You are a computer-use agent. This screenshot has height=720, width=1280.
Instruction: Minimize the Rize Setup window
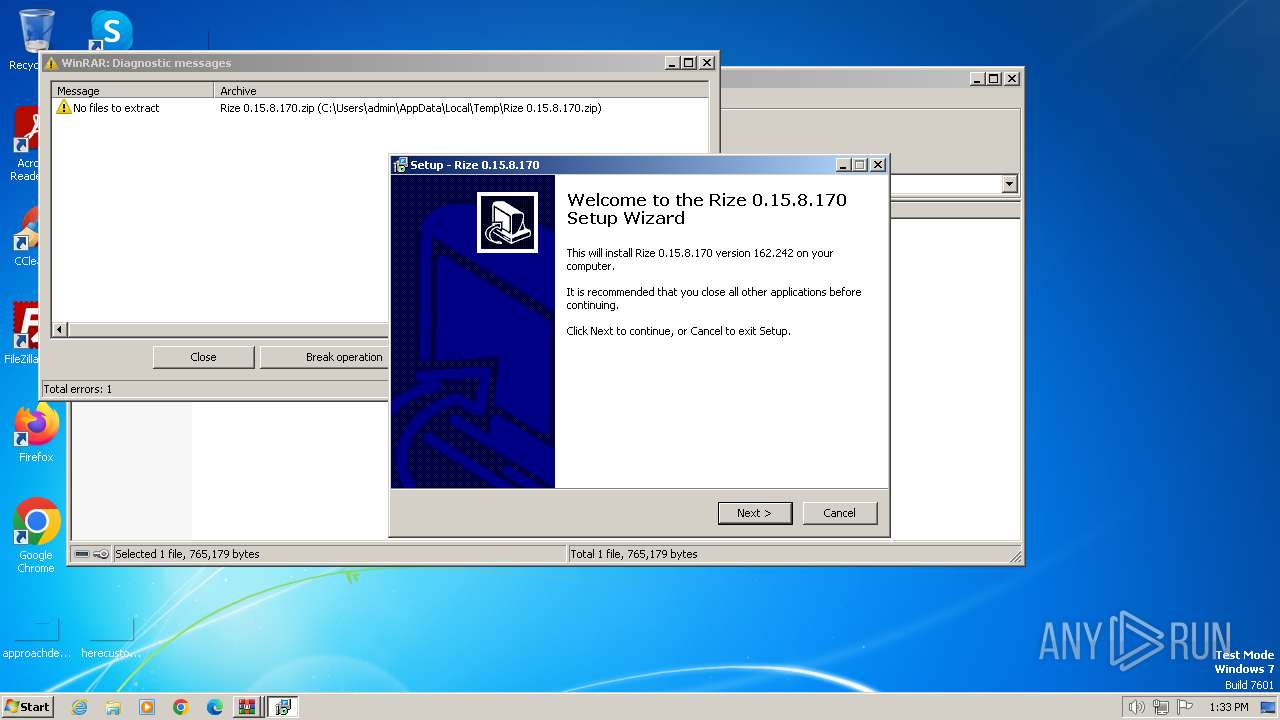point(843,165)
